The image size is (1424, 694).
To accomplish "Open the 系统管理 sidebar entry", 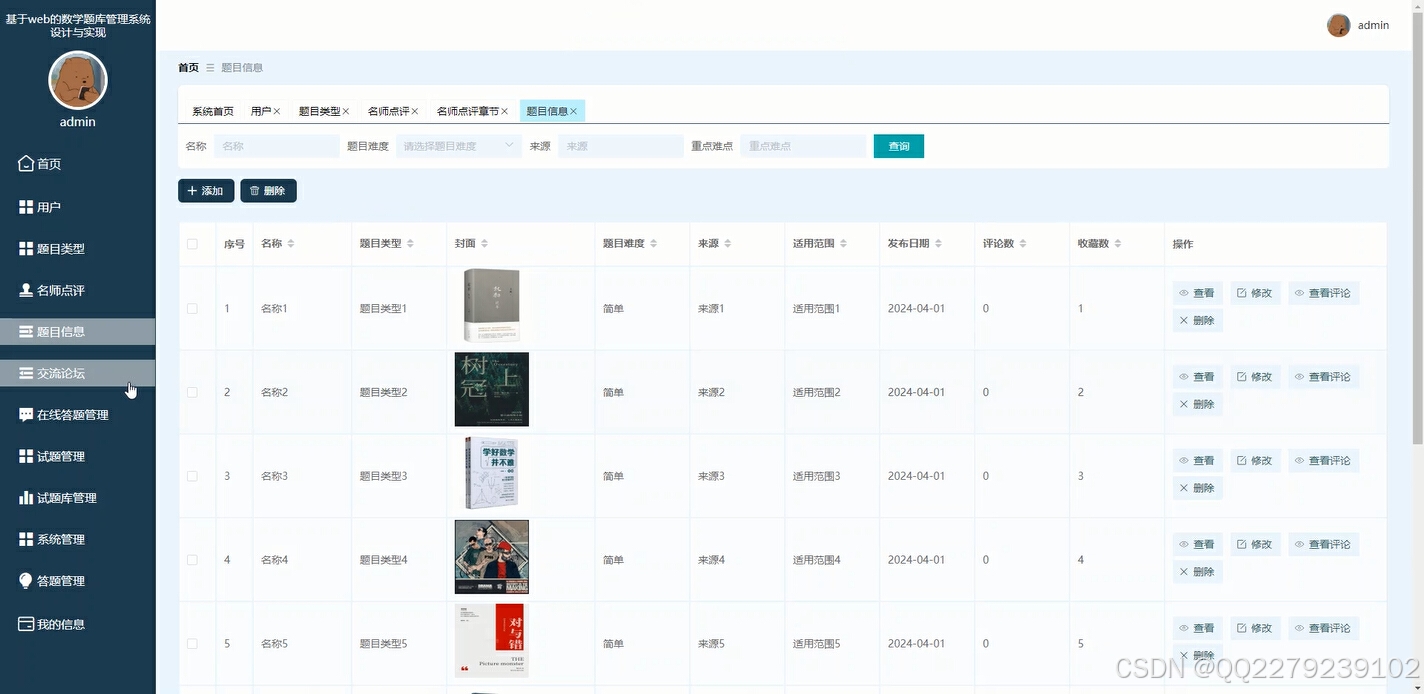I will click(25, 539).
